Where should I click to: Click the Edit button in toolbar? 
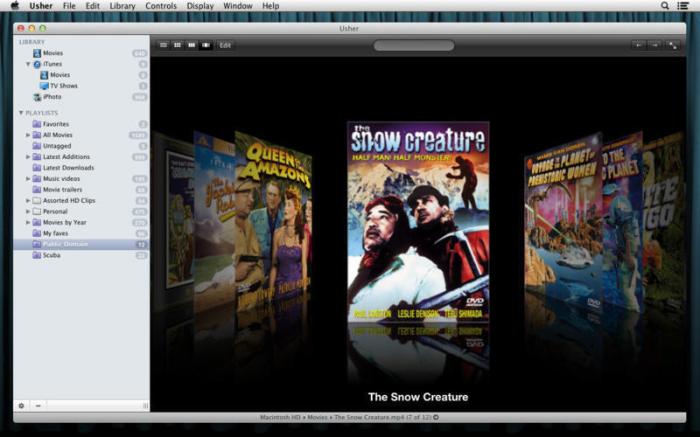[225, 45]
